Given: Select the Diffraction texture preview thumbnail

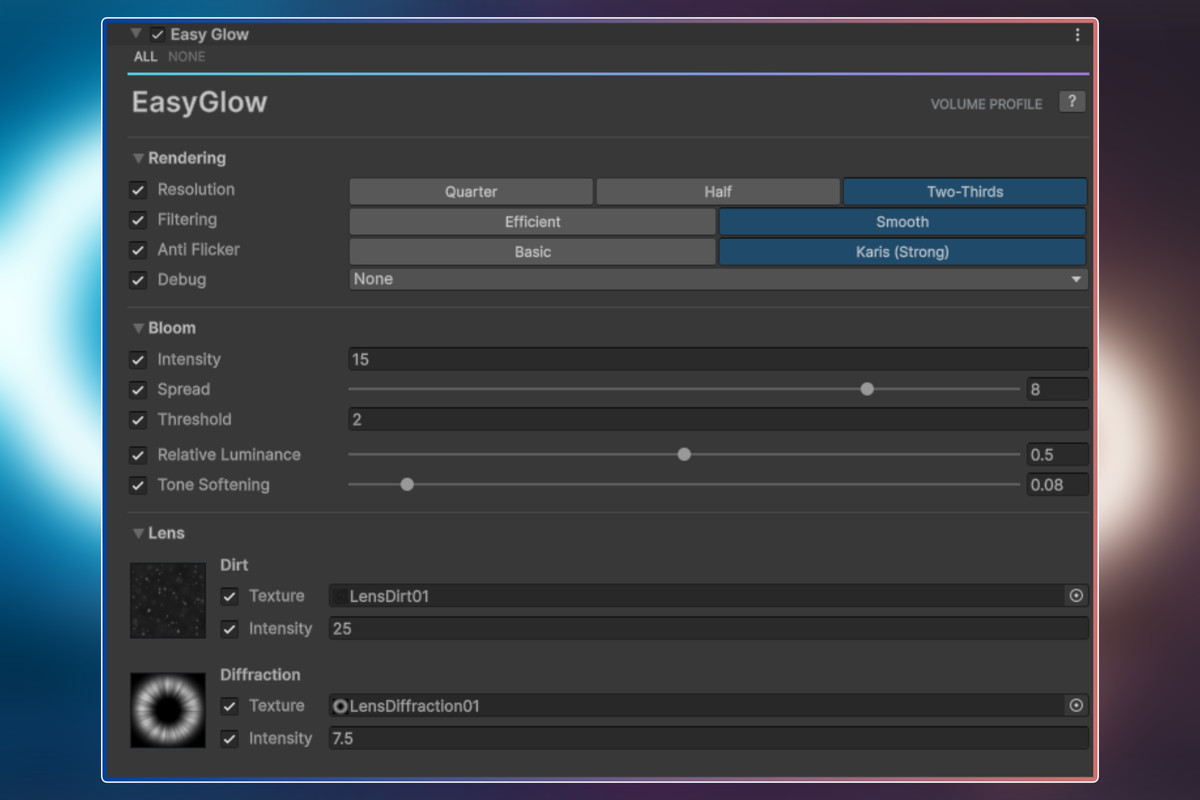Looking at the screenshot, I should [168, 710].
